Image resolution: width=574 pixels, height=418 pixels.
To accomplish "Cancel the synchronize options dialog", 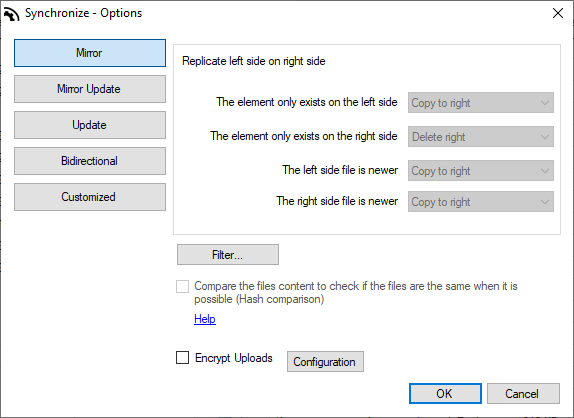I will coord(523,393).
